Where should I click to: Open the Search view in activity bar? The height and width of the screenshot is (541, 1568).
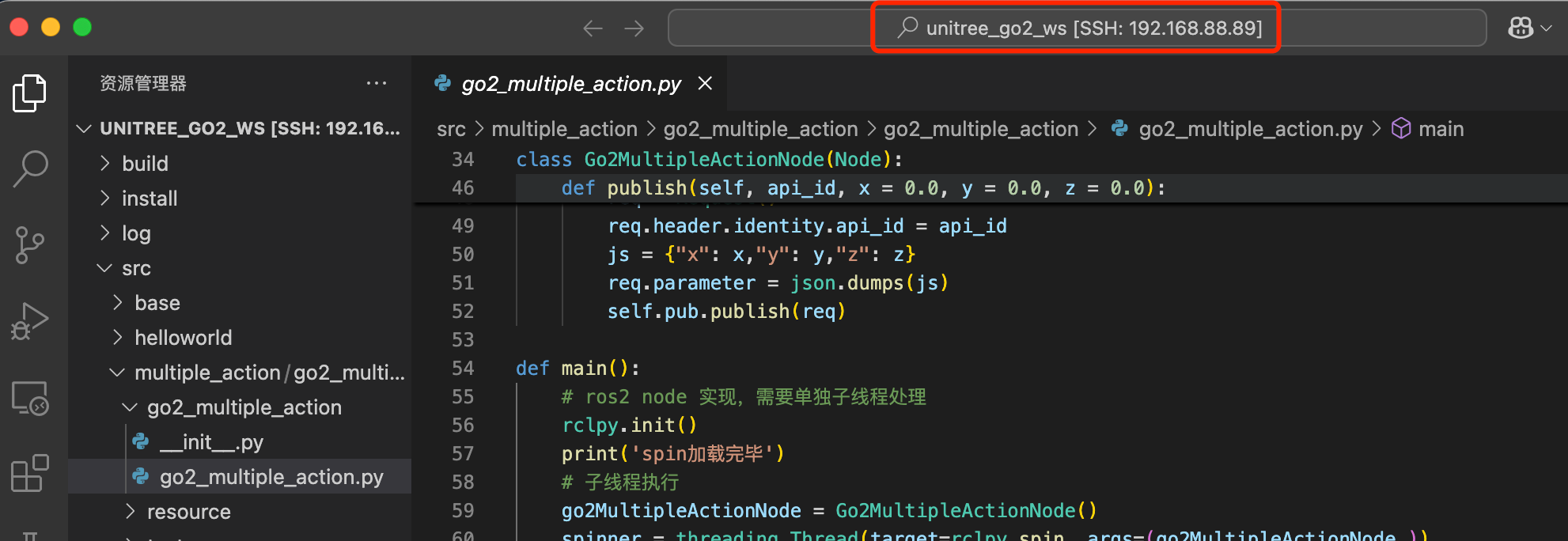coord(30,168)
